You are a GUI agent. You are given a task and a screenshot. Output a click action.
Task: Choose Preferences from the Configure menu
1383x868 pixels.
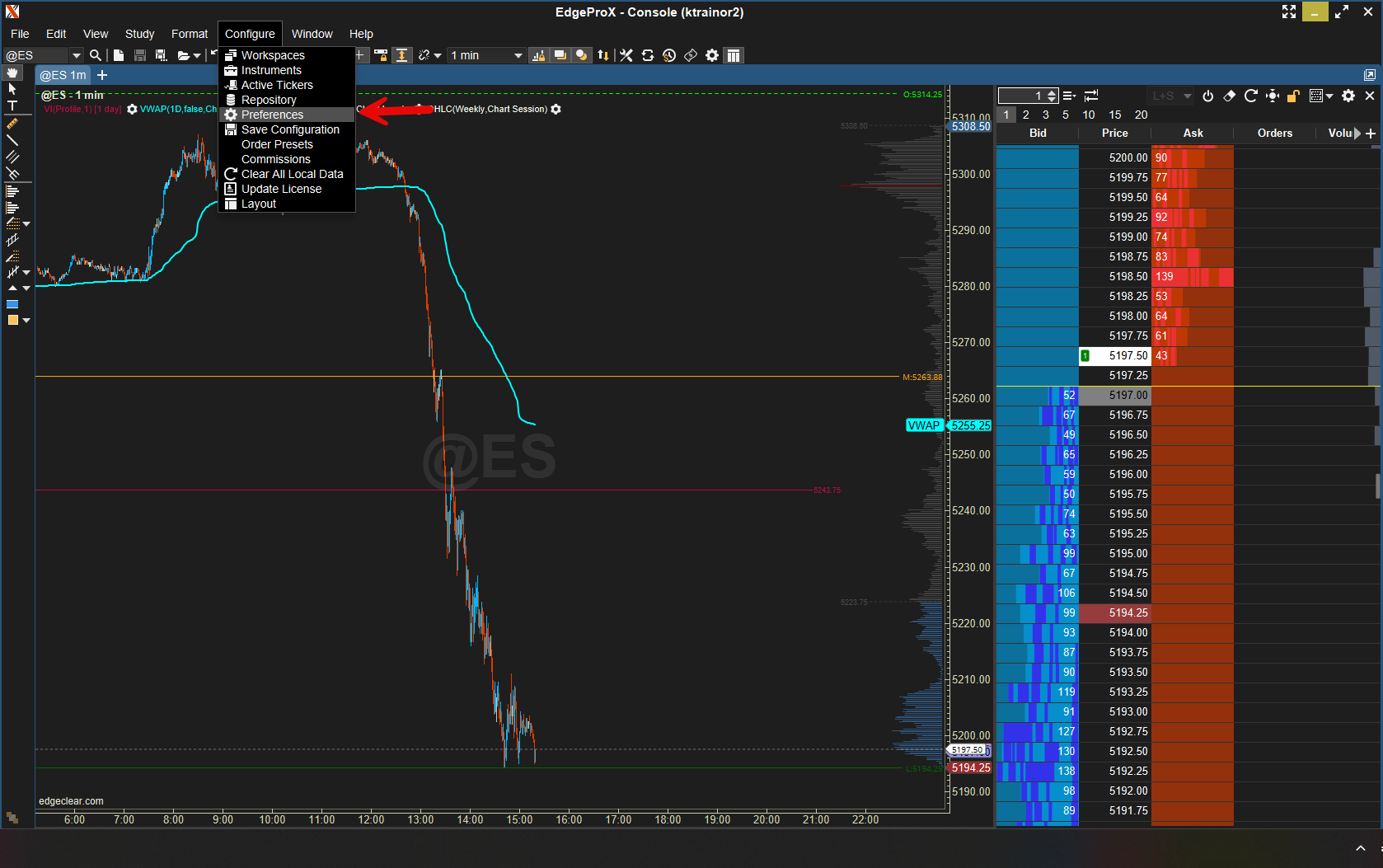tap(272, 115)
